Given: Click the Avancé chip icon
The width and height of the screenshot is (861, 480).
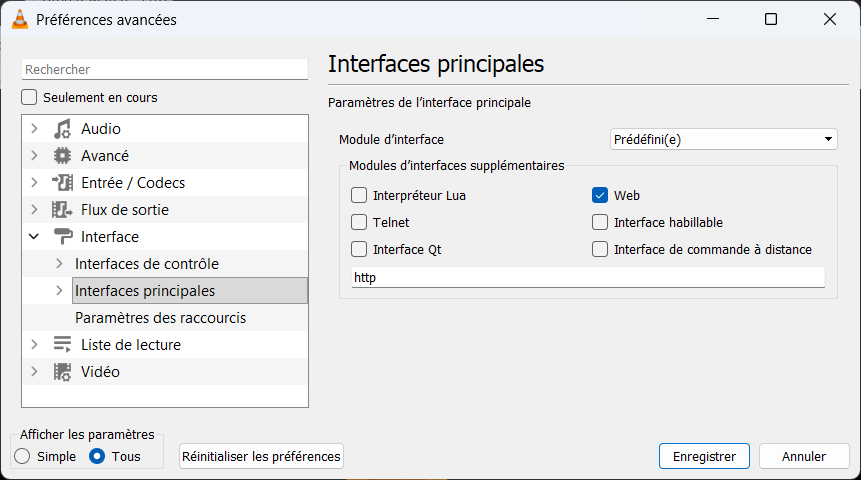Looking at the screenshot, I should 63,156.
